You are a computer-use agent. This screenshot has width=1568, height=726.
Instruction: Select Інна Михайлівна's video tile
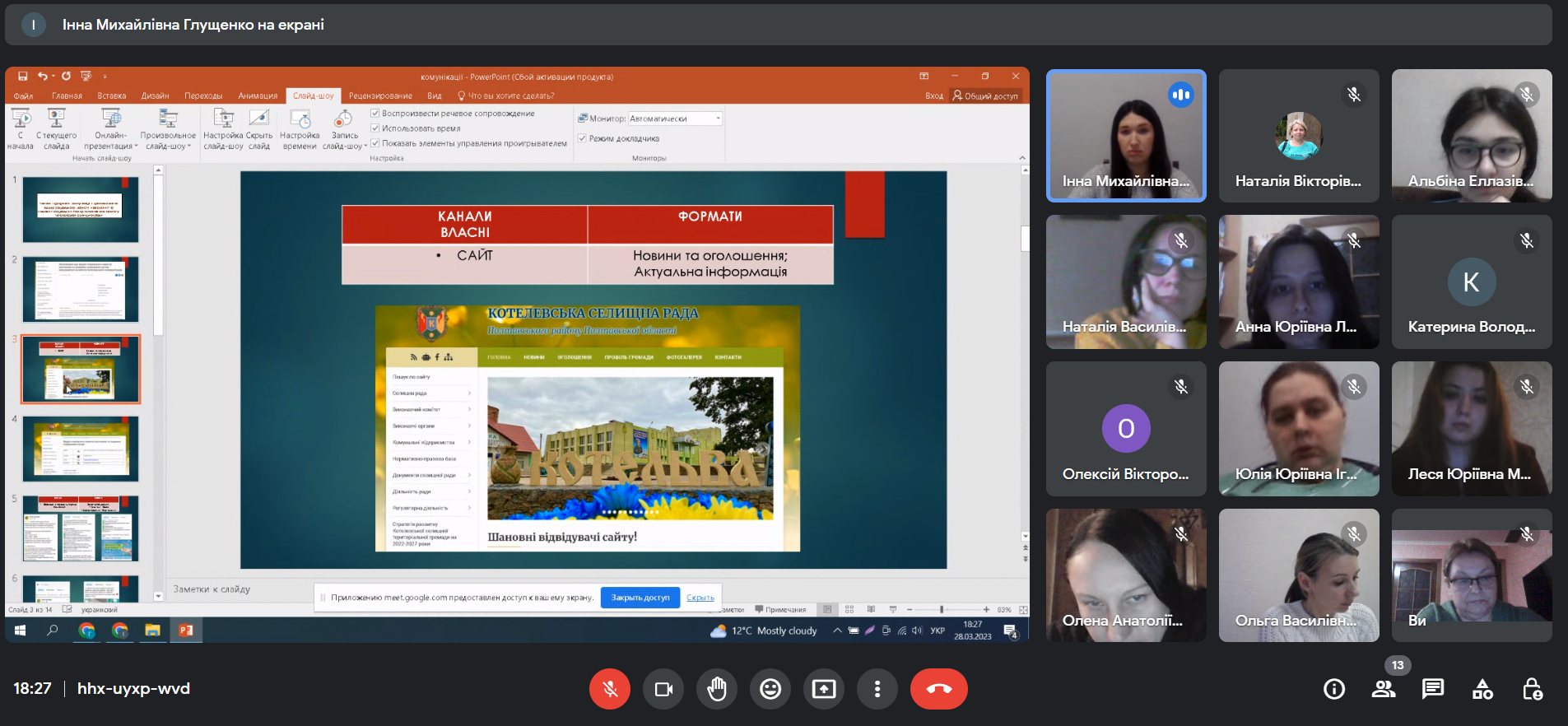click(1125, 136)
